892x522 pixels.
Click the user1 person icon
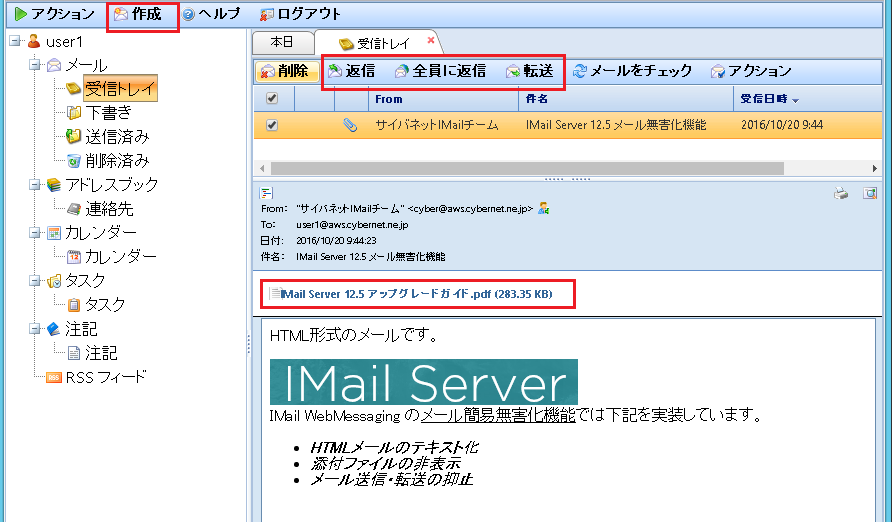(x=34, y=41)
